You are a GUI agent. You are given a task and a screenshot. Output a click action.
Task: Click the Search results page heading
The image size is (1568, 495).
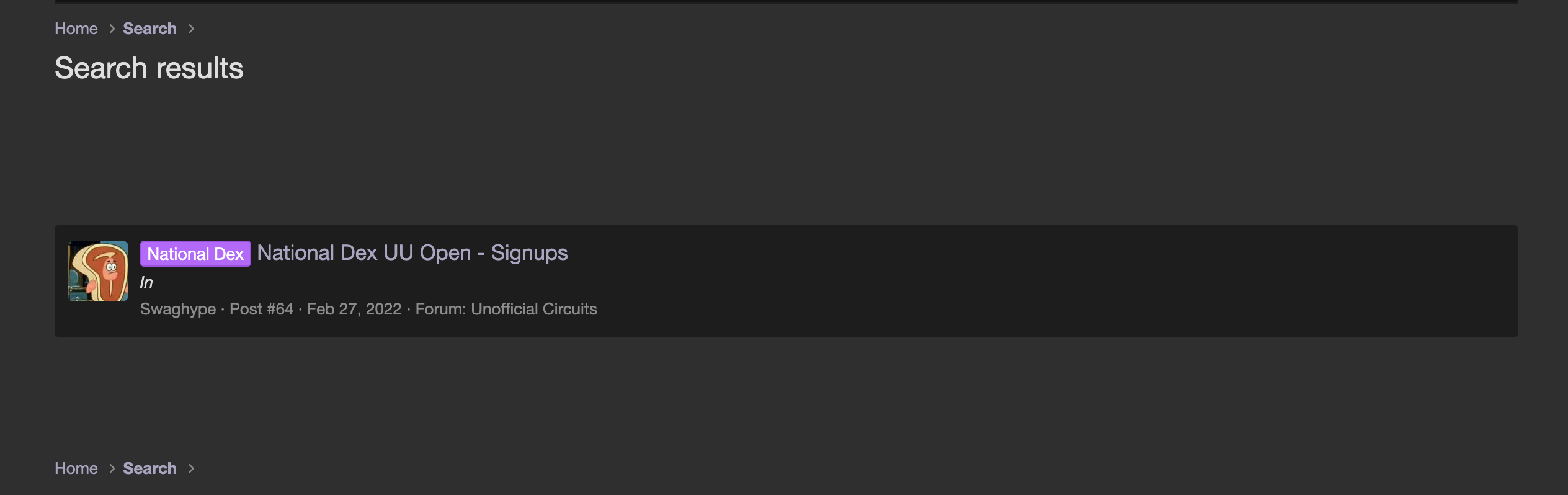click(x=149, y=68)
